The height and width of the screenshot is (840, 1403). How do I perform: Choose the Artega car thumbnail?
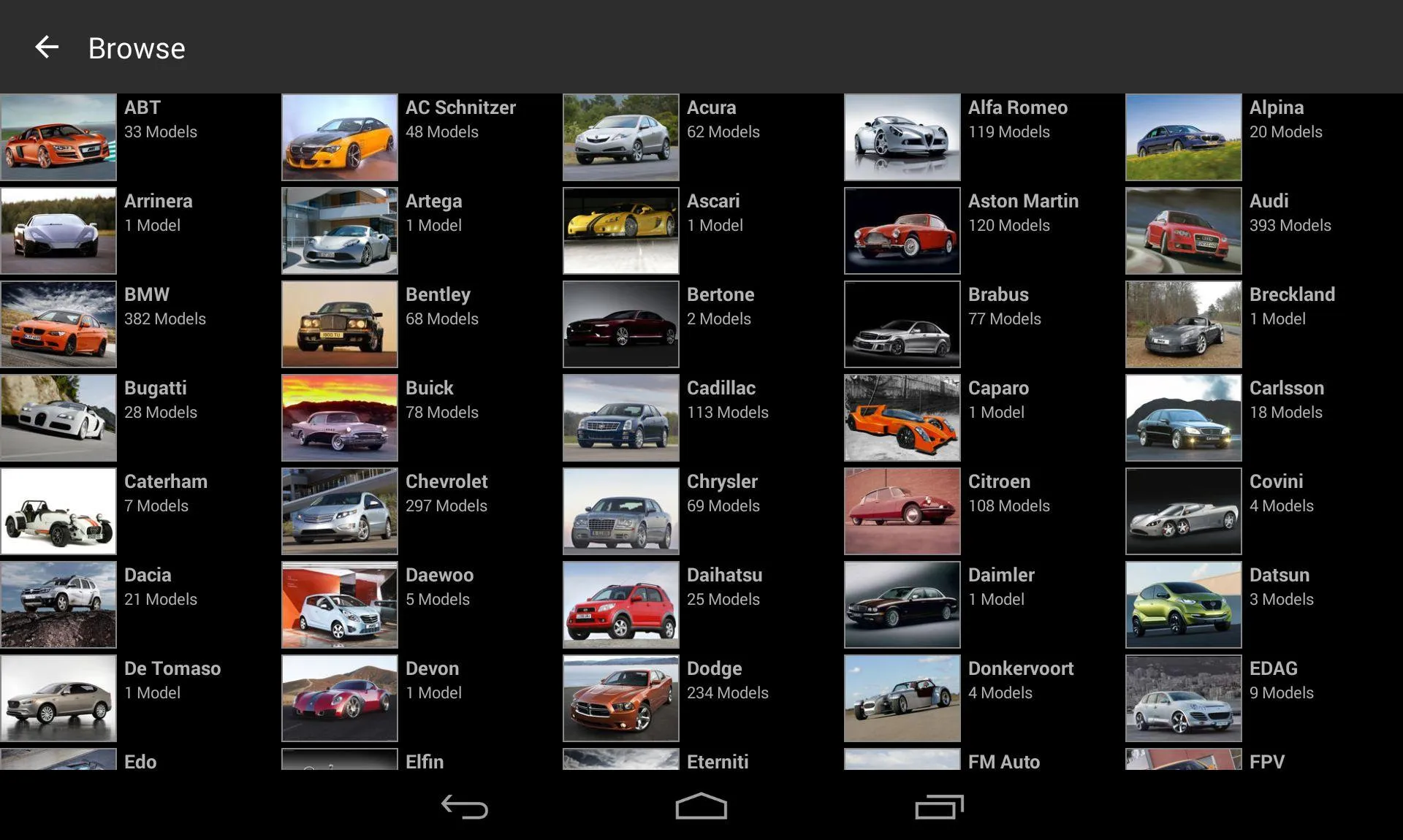340,231
